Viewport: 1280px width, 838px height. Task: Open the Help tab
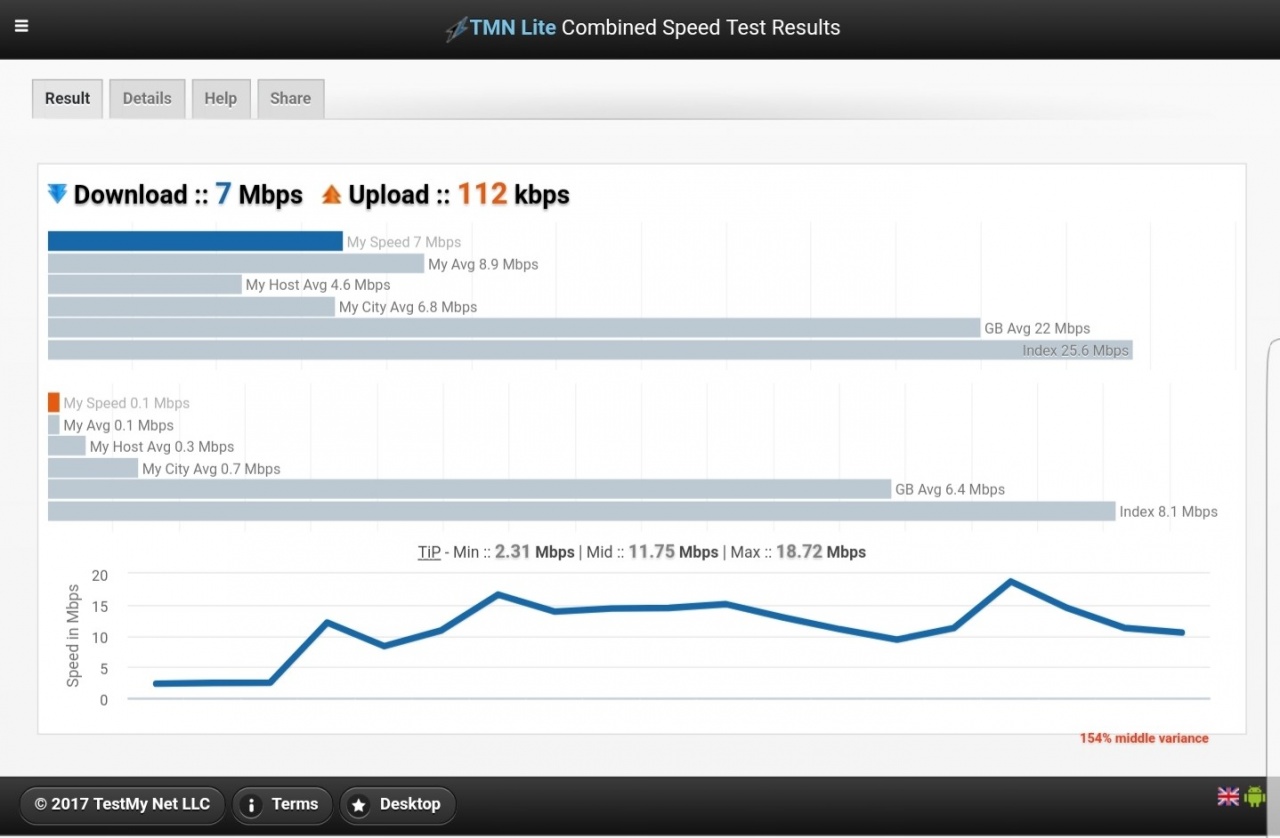221,99
